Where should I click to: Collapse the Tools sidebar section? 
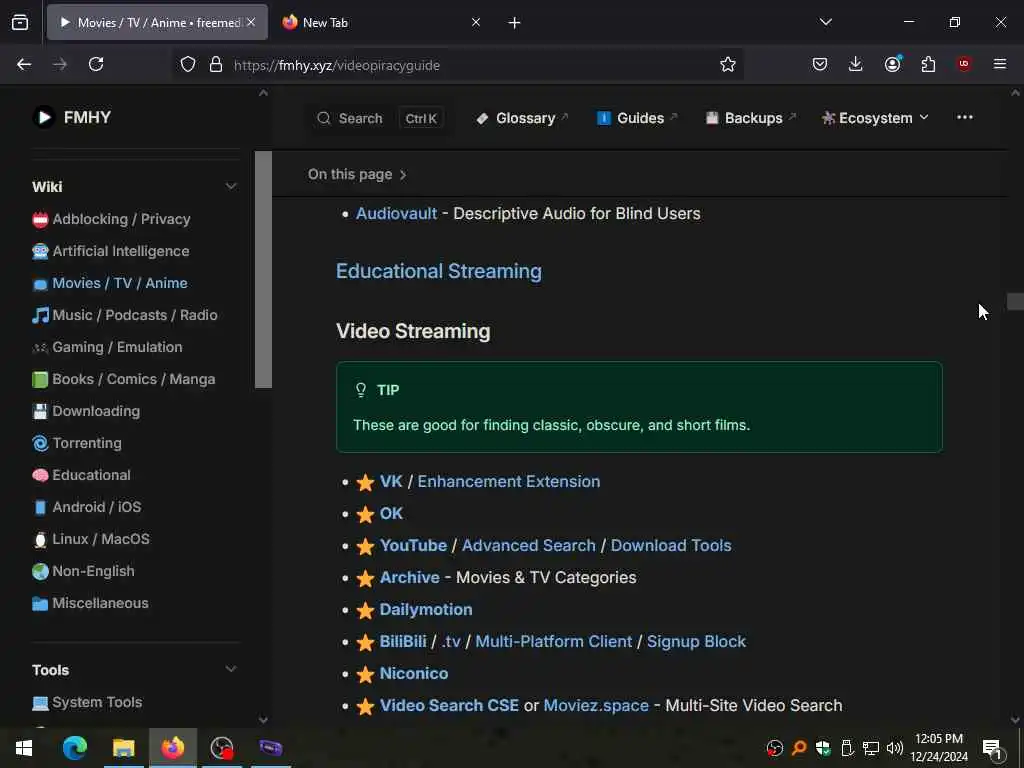pos(231,669)
